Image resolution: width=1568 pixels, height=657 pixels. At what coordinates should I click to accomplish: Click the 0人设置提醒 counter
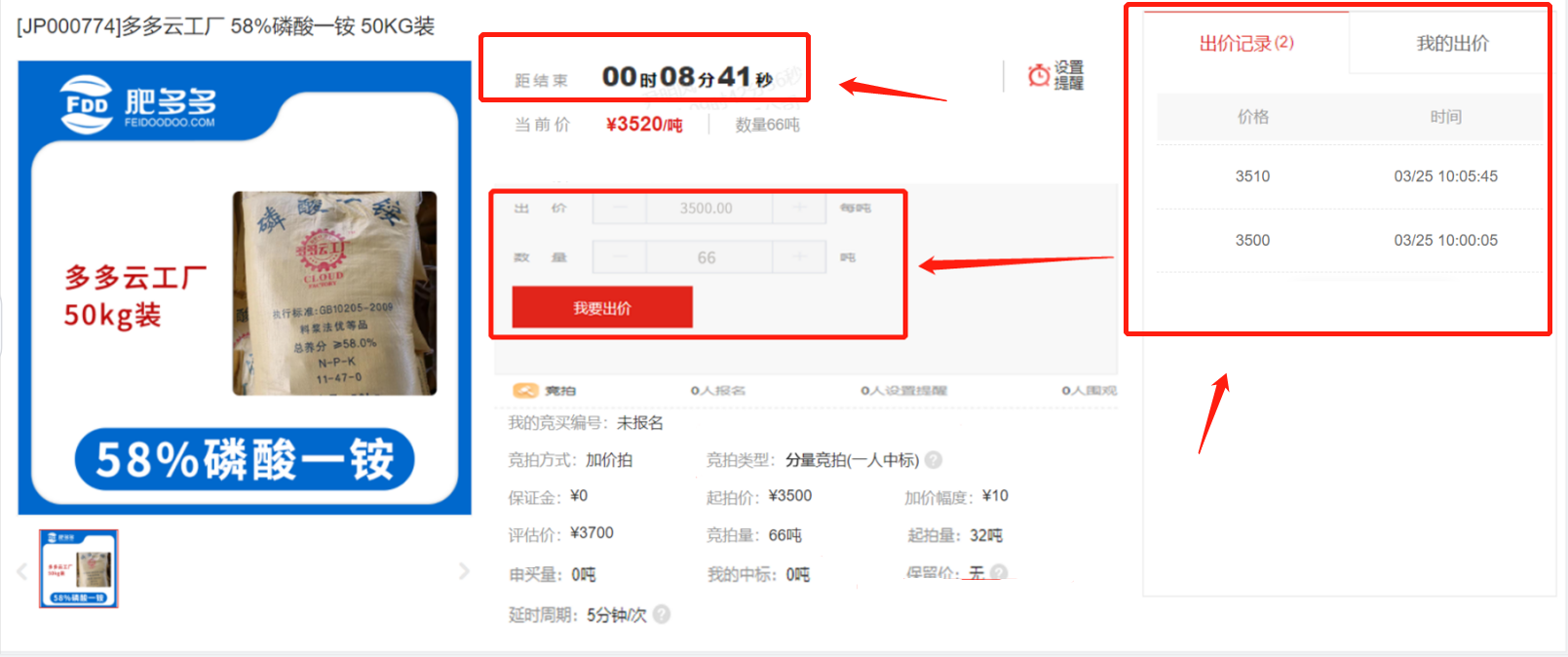click(x=903, y=391)
